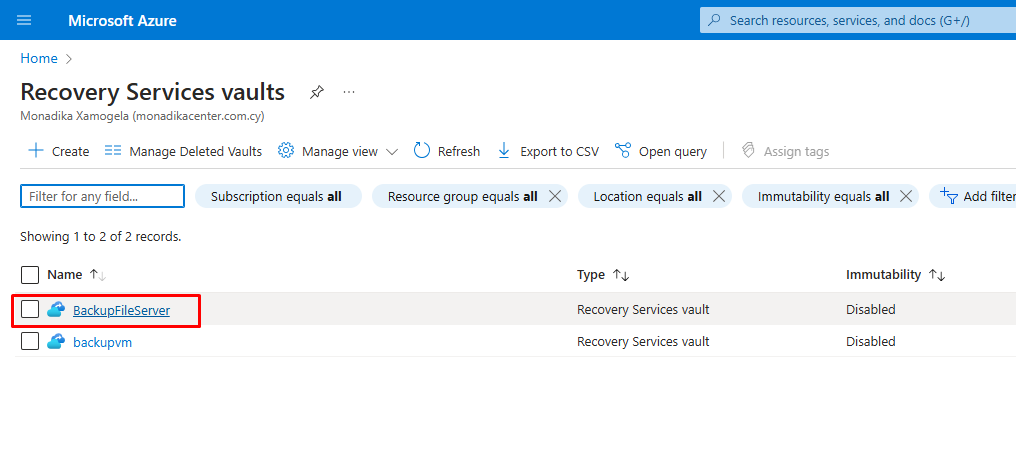The image size is (1016, 459).
Task: Select all vaults with header checkbox
Action: point(30,275)
